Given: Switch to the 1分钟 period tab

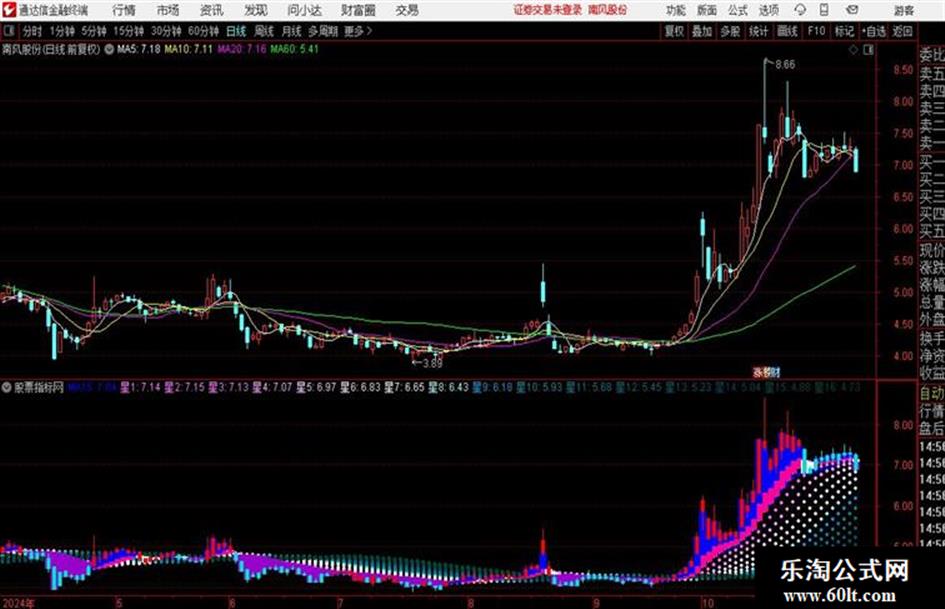Looking at the screenshot, I should pos(62,31).
